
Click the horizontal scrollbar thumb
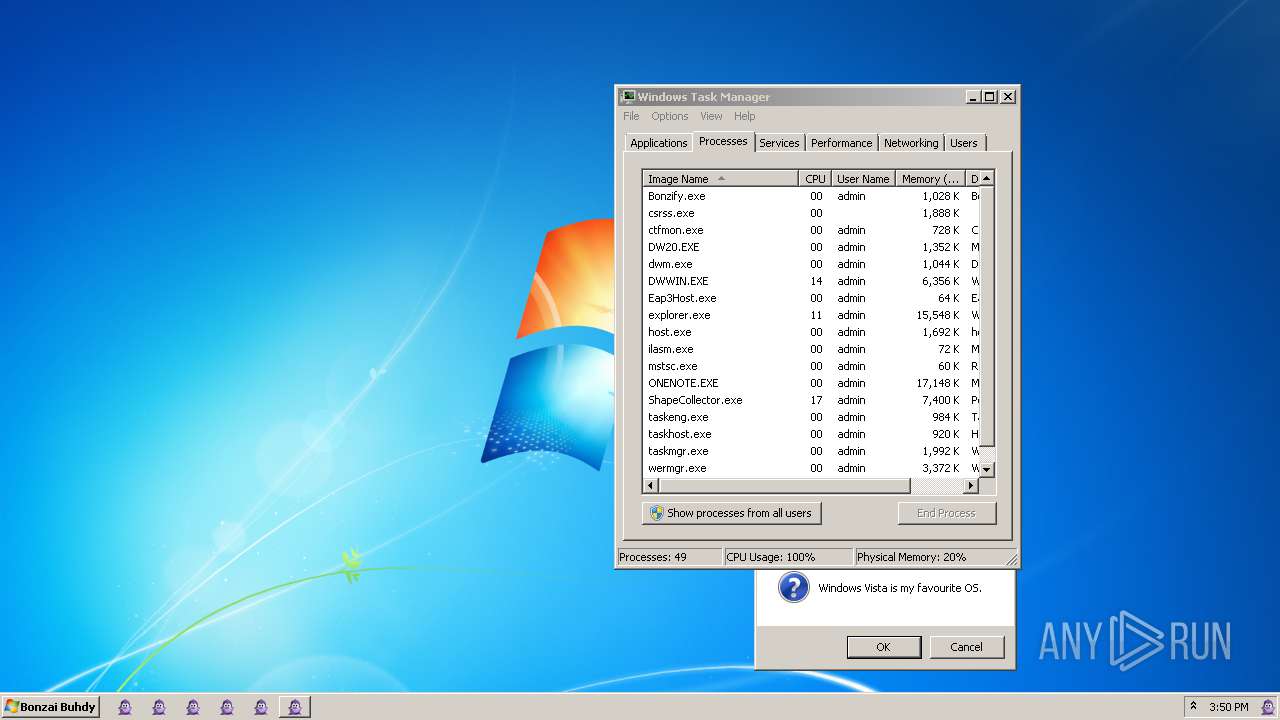point(785,486)
